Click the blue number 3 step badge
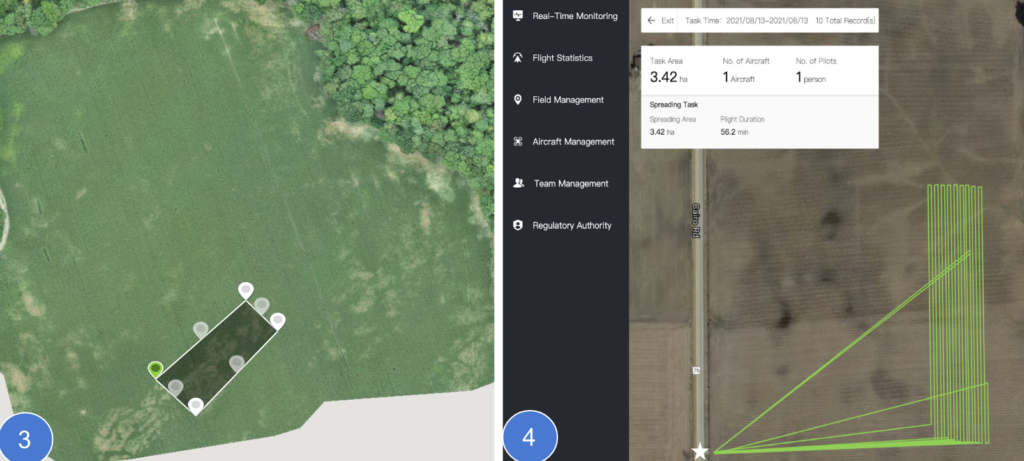Screen dimensions: 1024x461 [x=25, y=439]
